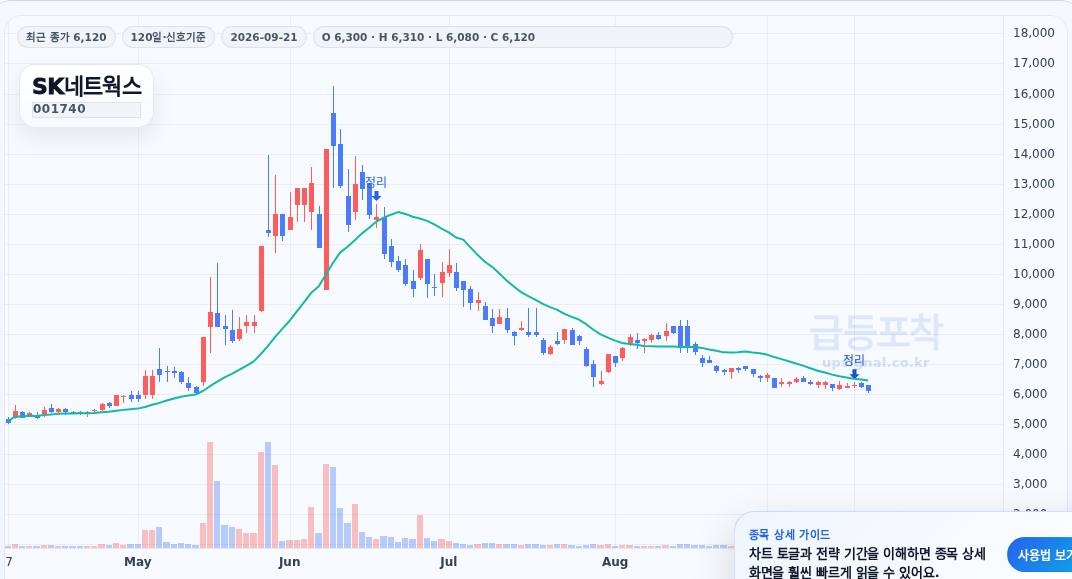Viewport: 1072px width, 579px height.
Task: Click the 사용법 보기 button
Action: click(1040, 554)
